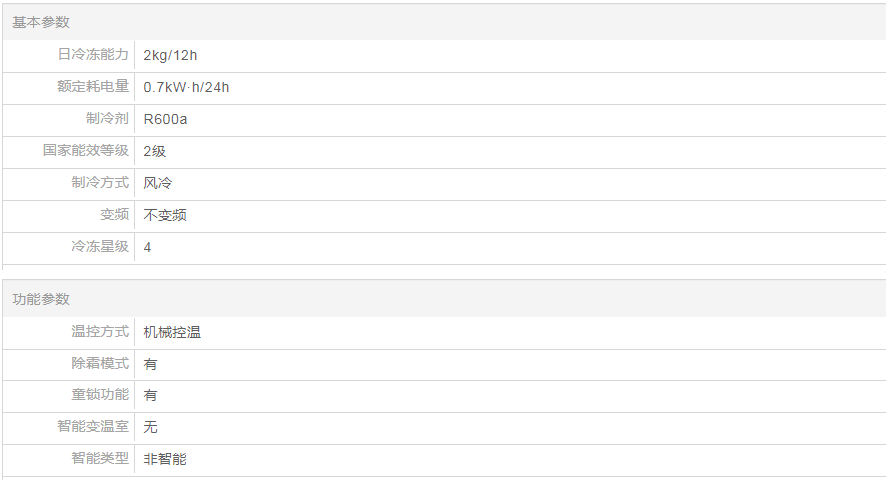The width and height of the screenshot is (890, 480).
Task: Click the R600a refrigerant value
Action: pyautogui.click(x=165, y=119)
